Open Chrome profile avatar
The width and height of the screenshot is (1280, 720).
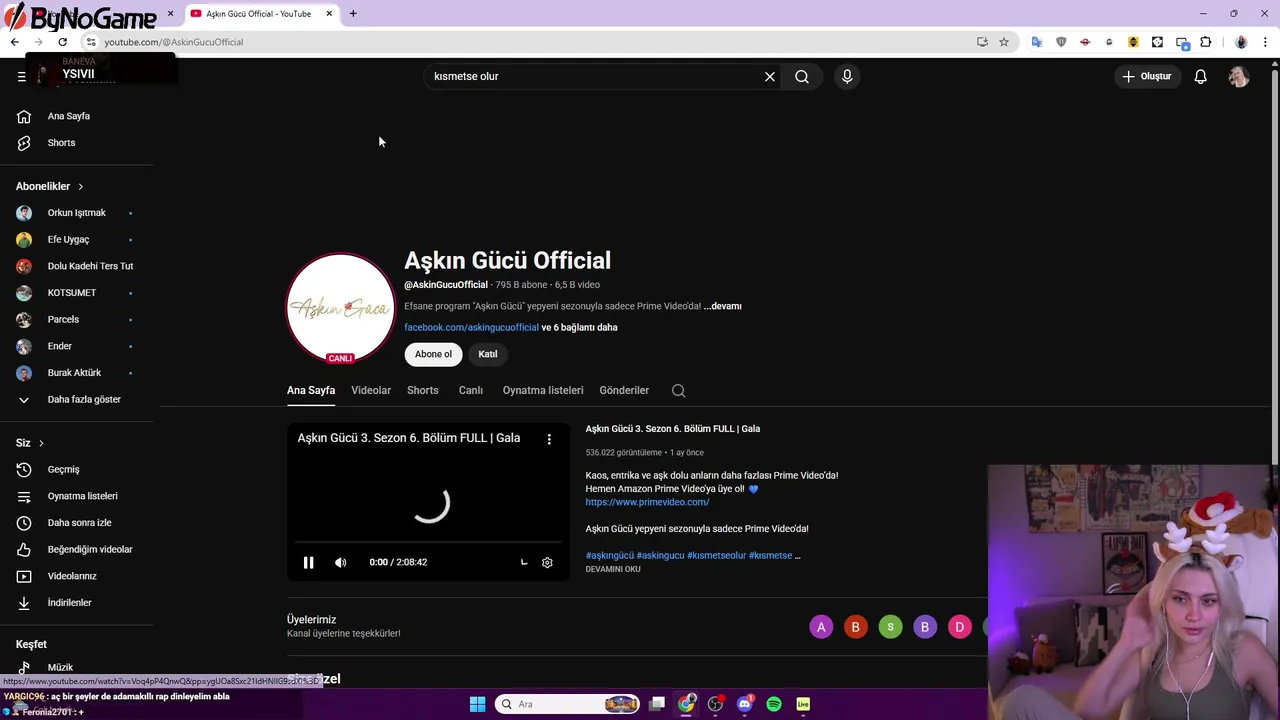tap(1241, 42)
